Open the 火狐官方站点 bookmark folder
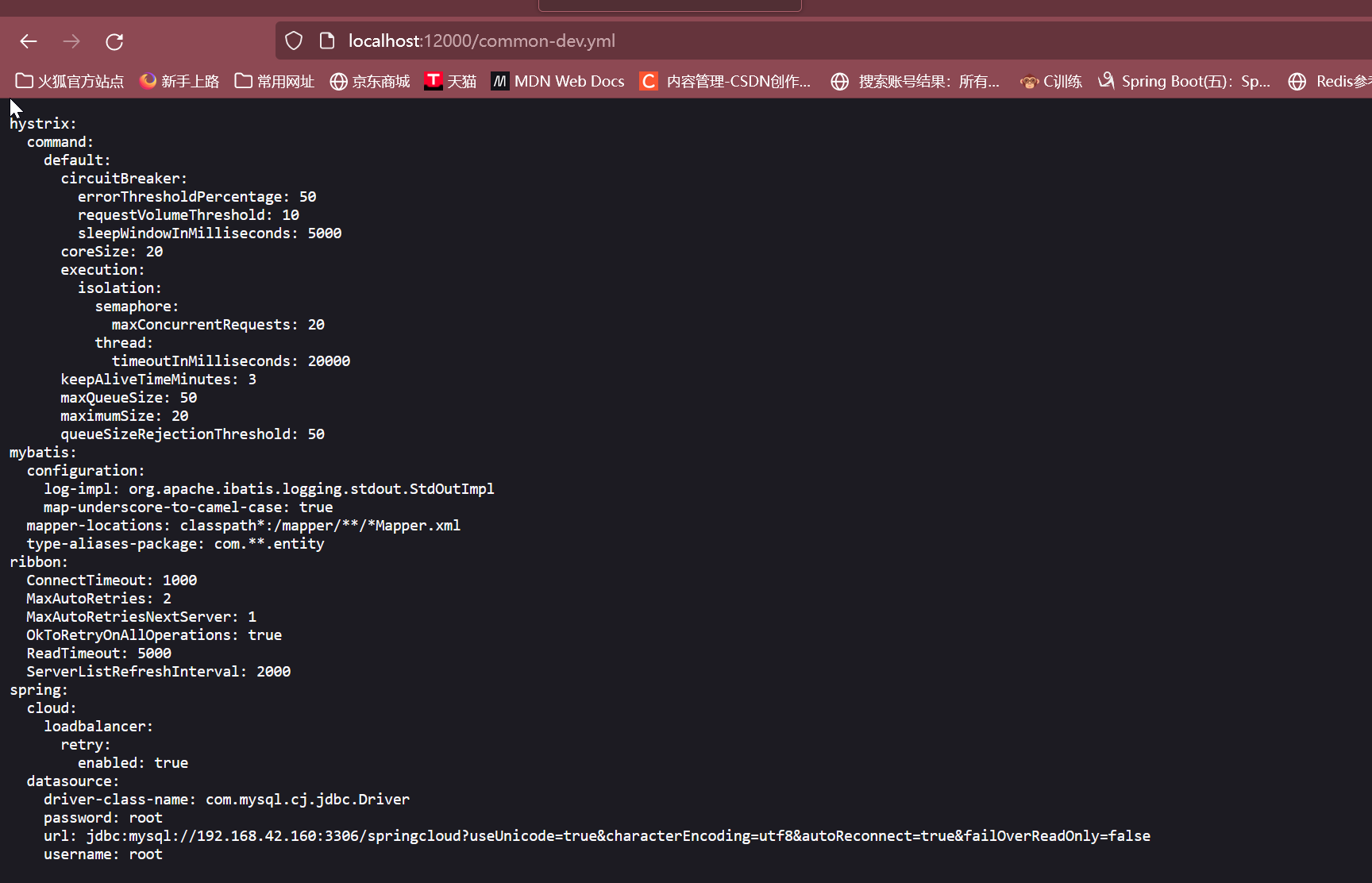The height and width of the screenshot is (883, 1372). (70, 81)
